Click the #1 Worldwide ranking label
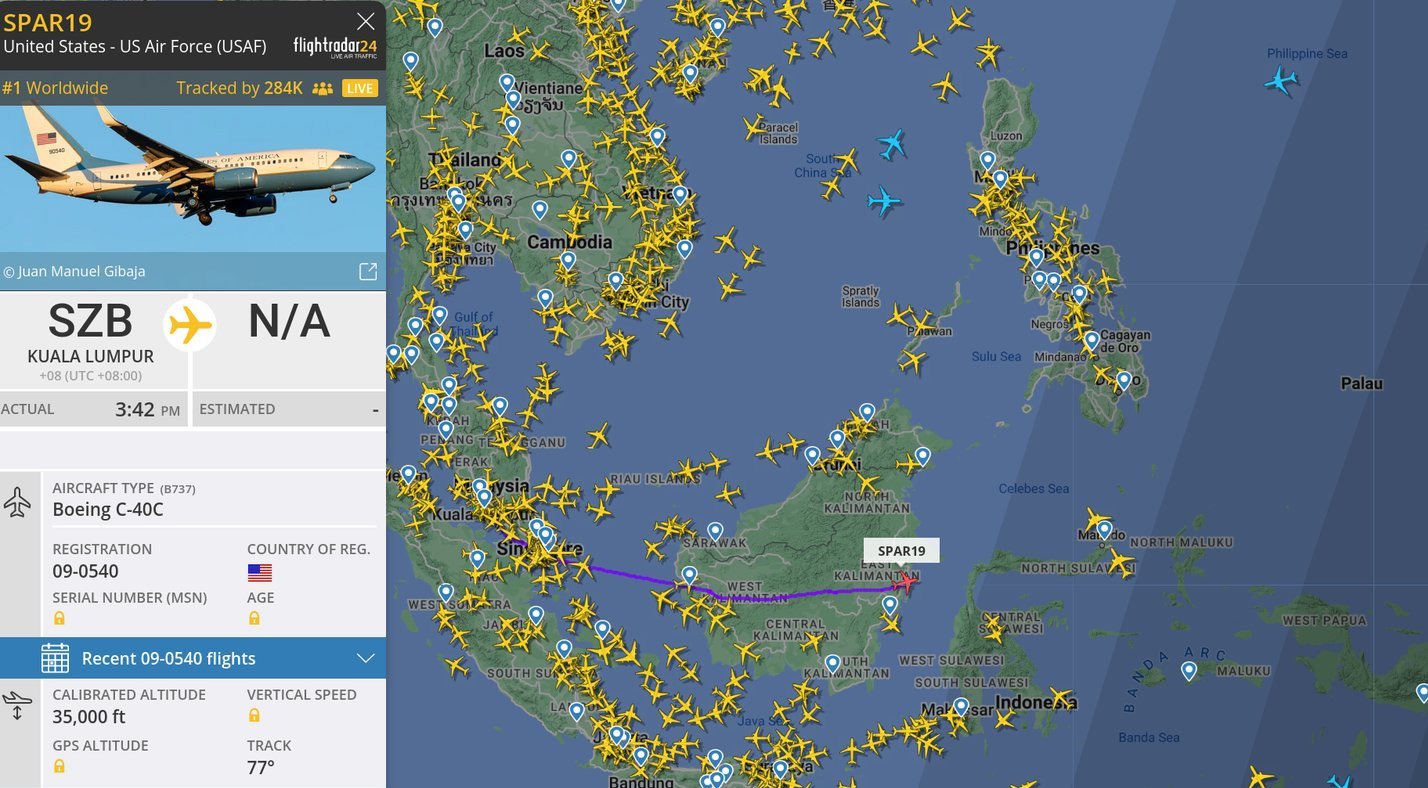Image resolution: width=1428 pixels, height=788 pixels. point(55,88)
